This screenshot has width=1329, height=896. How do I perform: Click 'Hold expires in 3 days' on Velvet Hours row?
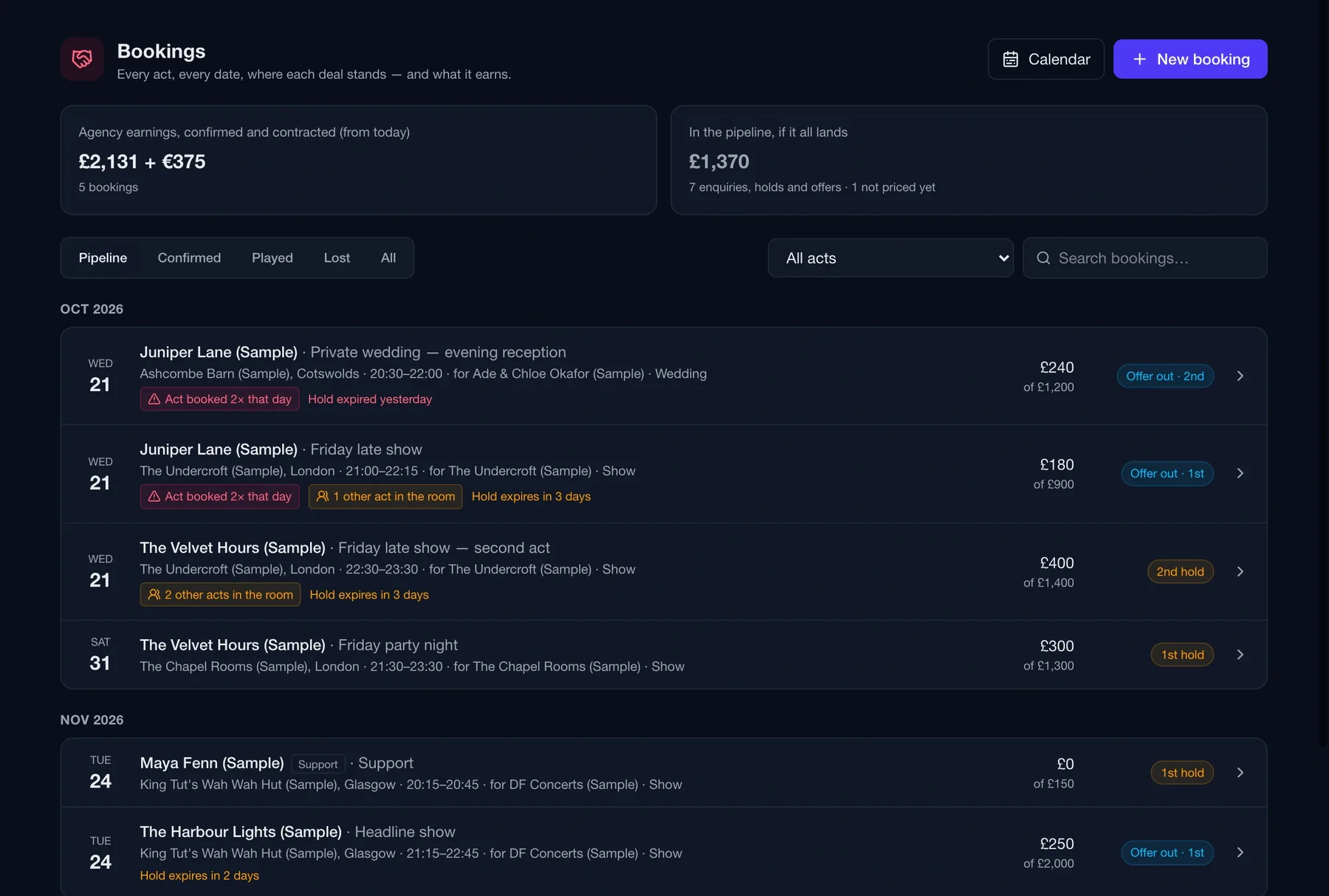(369, 595)
